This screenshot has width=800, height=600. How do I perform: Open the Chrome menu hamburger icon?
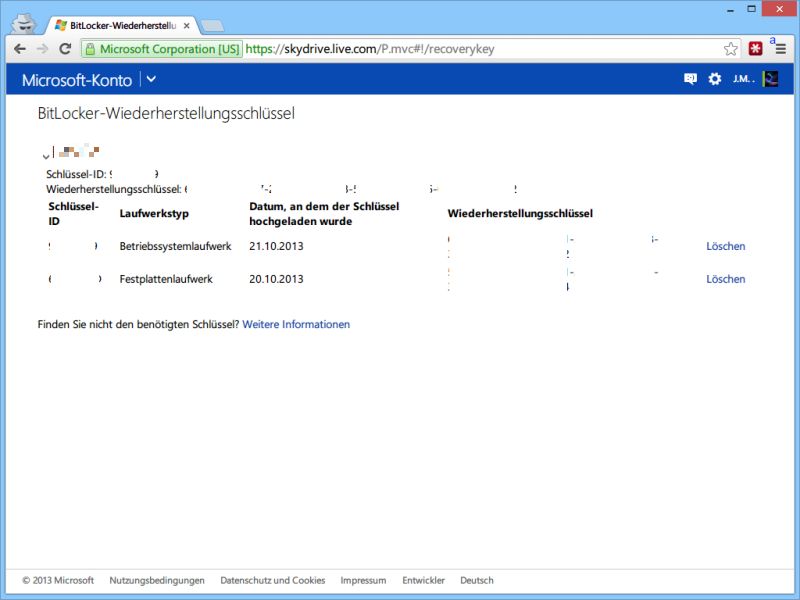tap(781, 49)
